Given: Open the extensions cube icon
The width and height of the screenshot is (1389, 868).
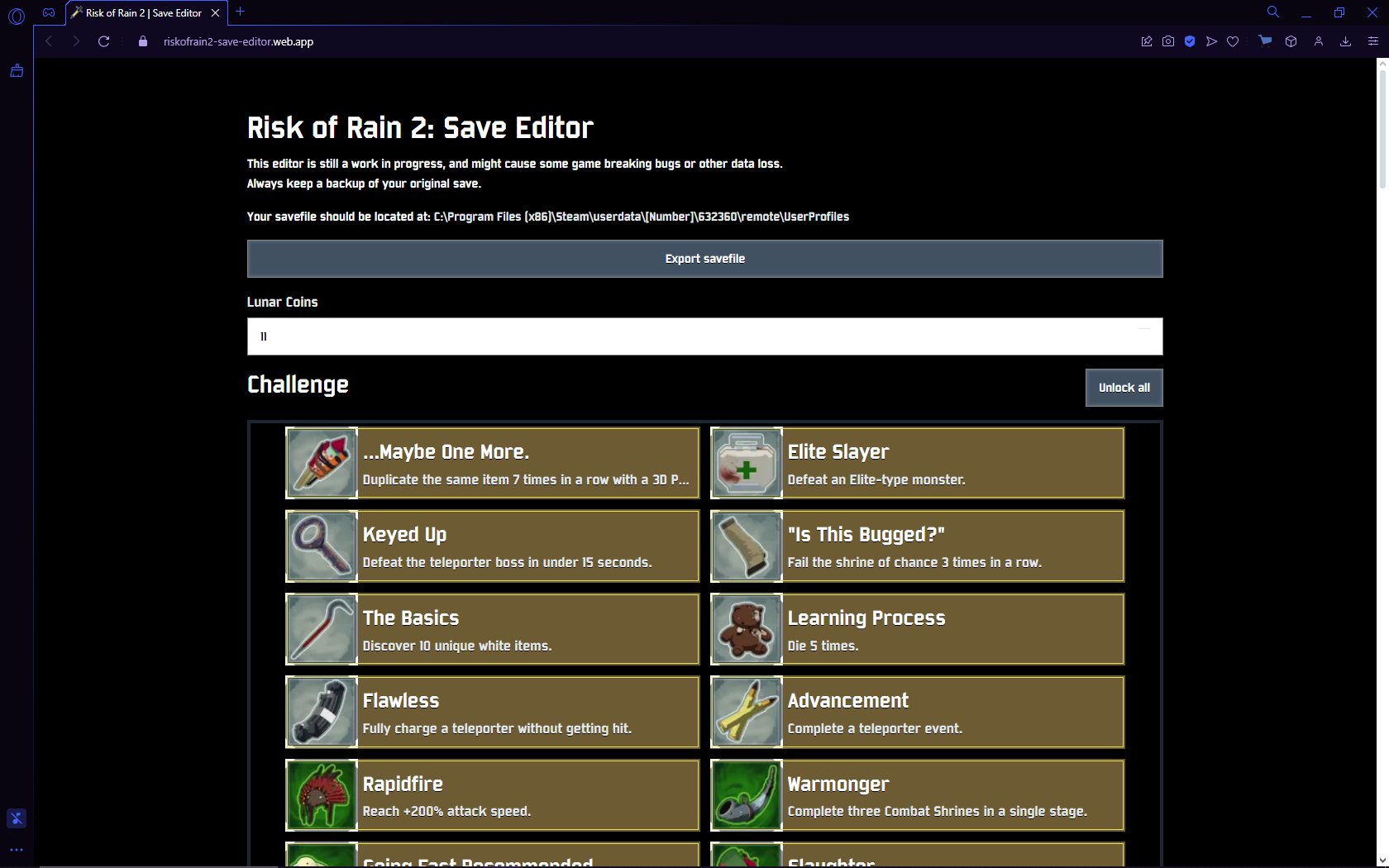Looking at the screenshot, I should (1291, 41).
